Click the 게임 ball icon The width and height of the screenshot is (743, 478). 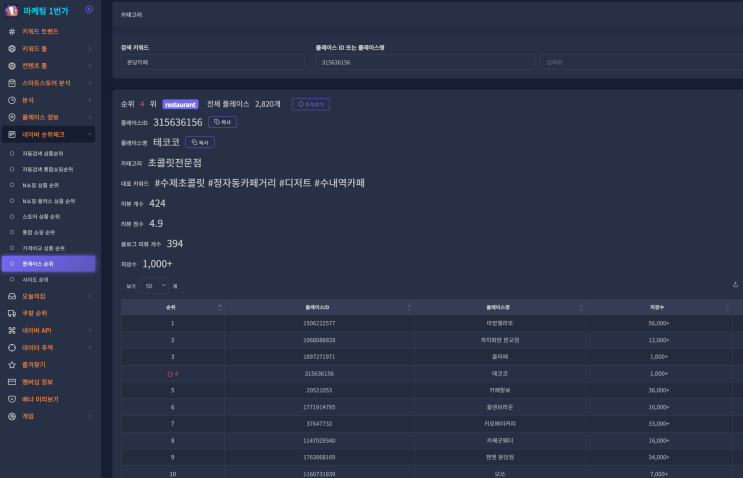click(12, 416)
